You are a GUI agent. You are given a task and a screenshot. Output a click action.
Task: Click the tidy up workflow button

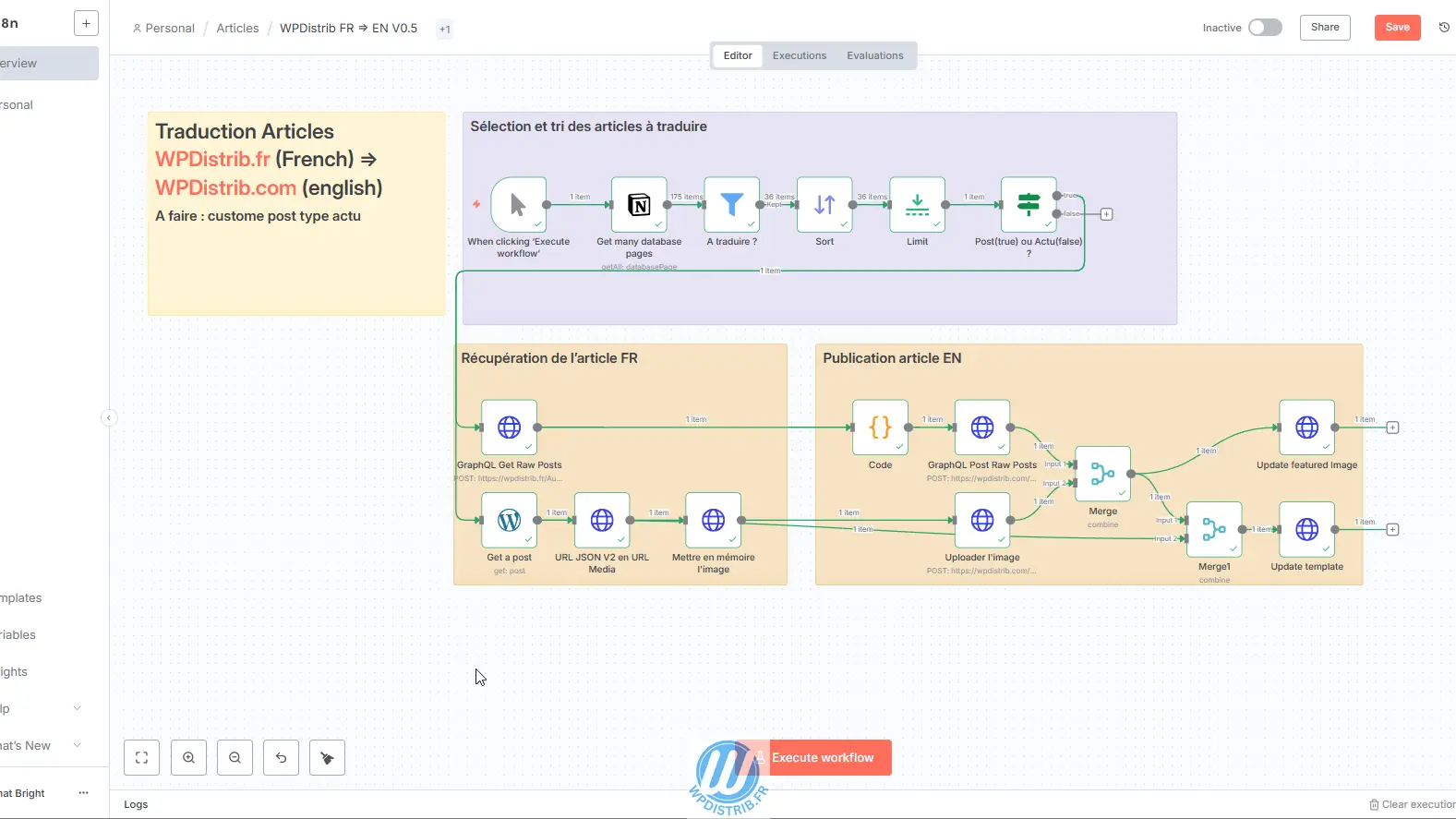pyautogui.click(x=327, y=757)
